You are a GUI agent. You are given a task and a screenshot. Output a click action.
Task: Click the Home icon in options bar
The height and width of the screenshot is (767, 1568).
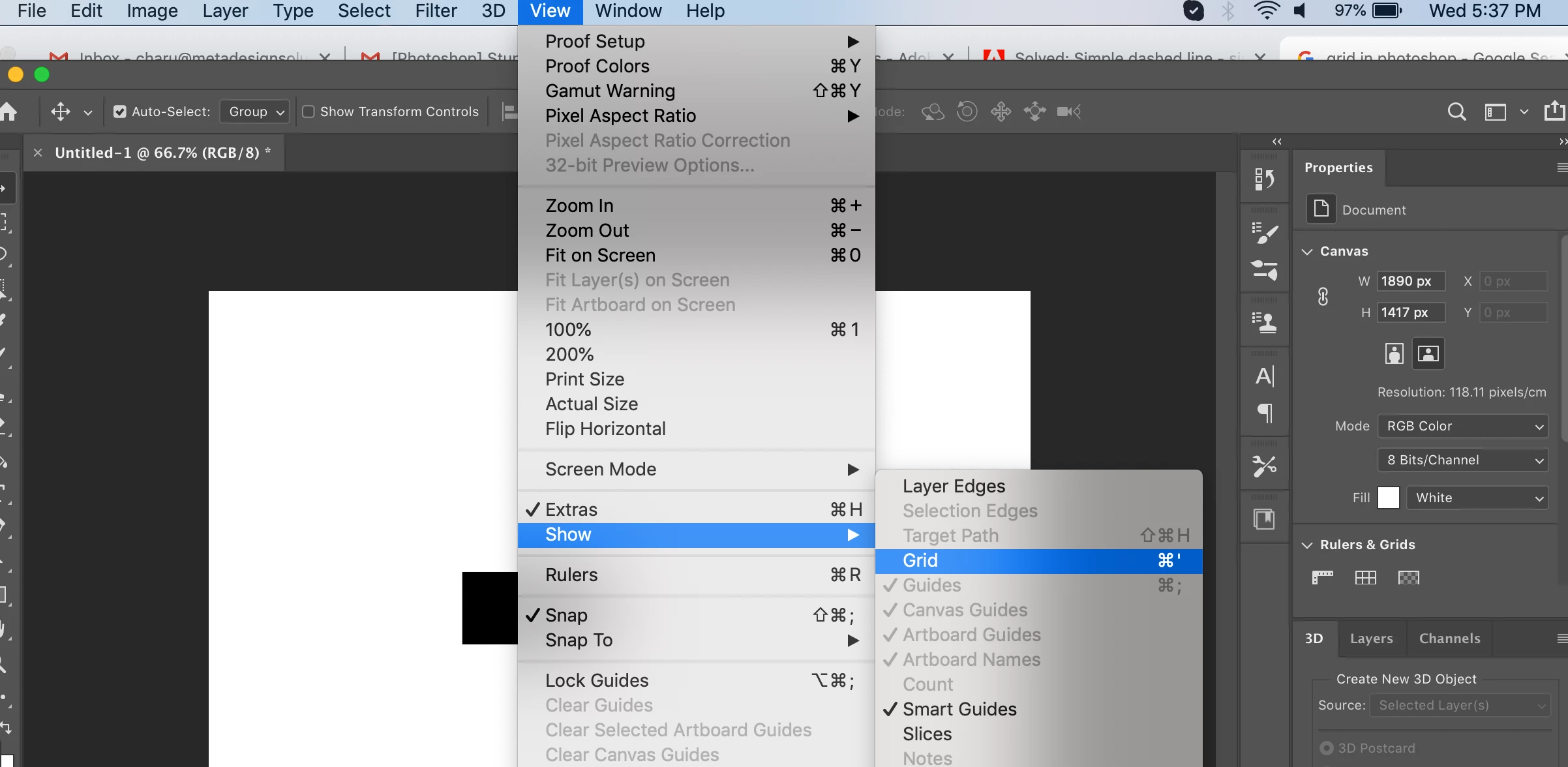point(8,112)
